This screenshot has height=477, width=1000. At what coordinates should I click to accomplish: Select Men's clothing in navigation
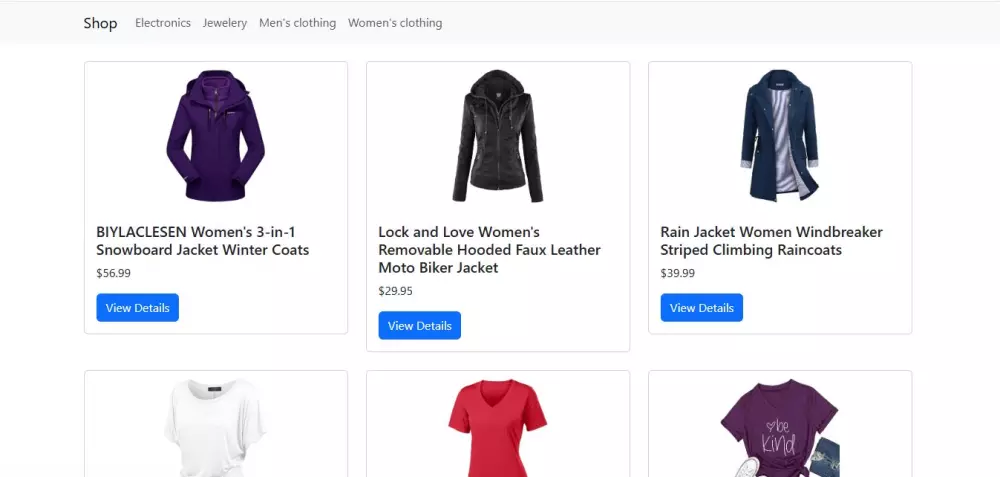point(297,23)
